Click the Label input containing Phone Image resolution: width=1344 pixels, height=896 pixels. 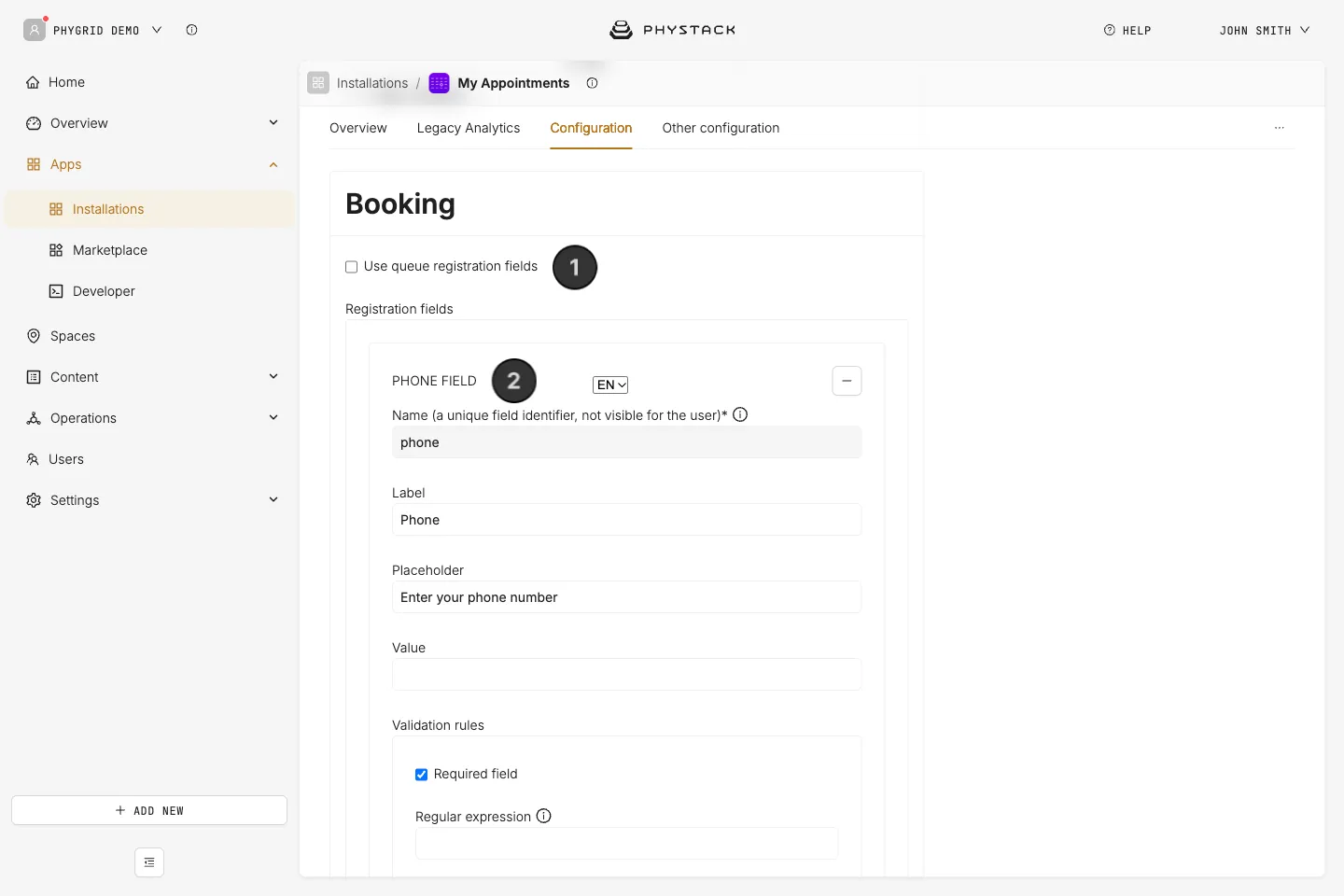(x=626, y=520)
